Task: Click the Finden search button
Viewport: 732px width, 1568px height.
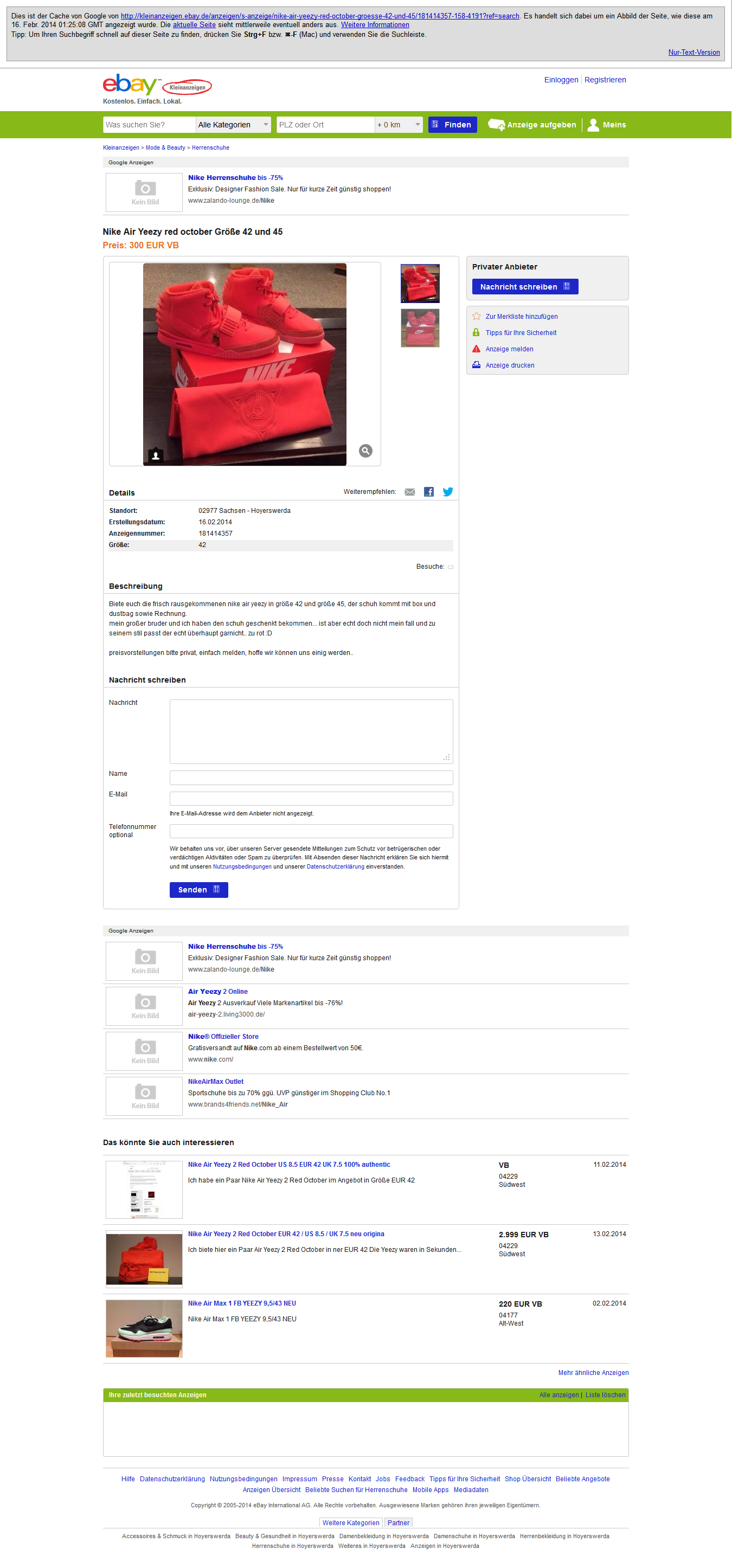Action: click(452, 125)
